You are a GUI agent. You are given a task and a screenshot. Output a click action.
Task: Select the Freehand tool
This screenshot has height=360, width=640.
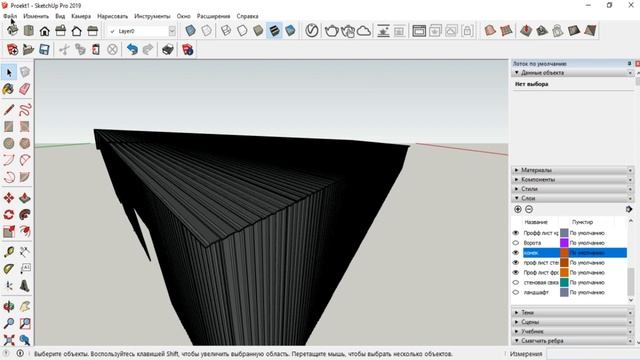click(25, 109)
